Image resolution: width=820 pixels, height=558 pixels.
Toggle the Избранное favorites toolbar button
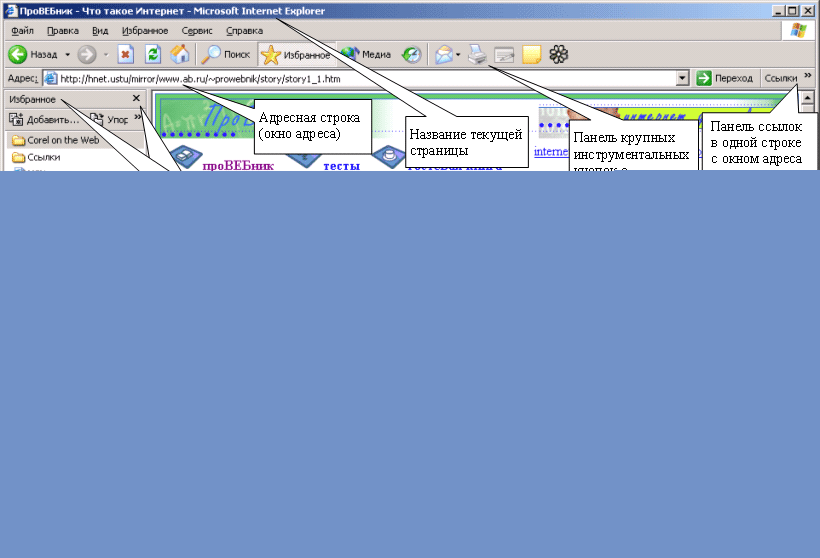[296, 54]
